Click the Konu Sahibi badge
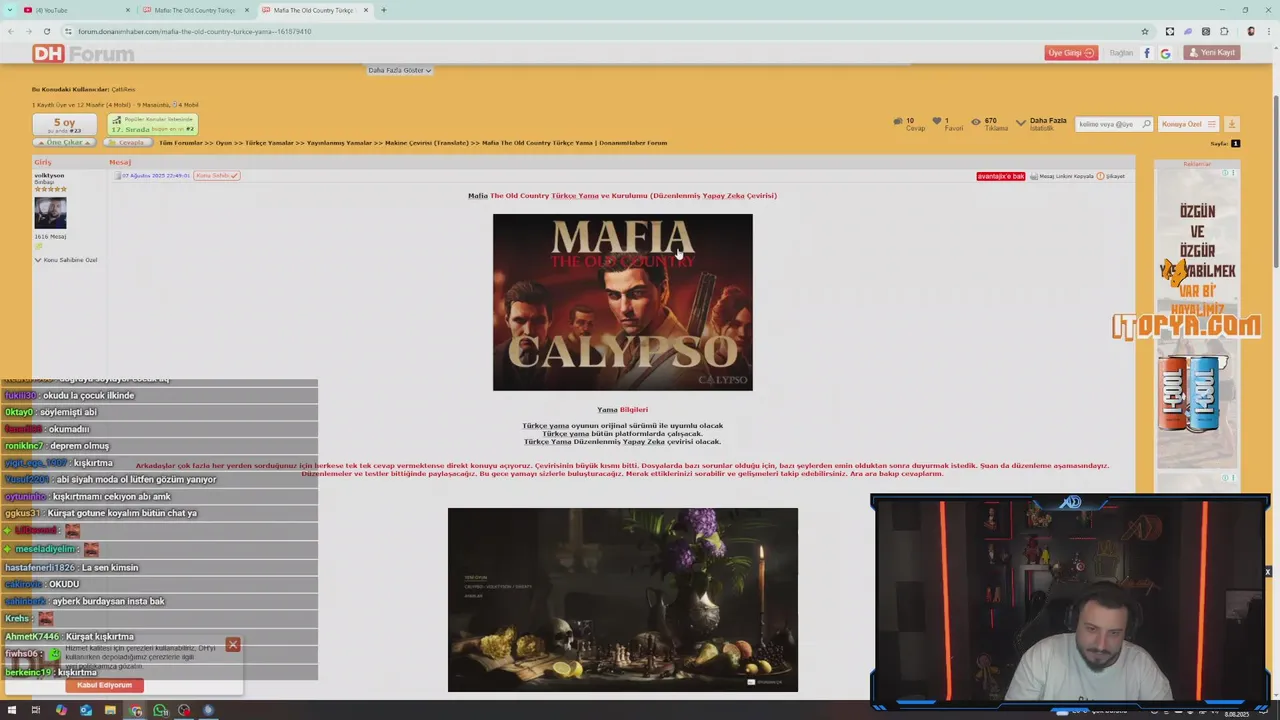 pyautogui.click(x=217, y=176)
